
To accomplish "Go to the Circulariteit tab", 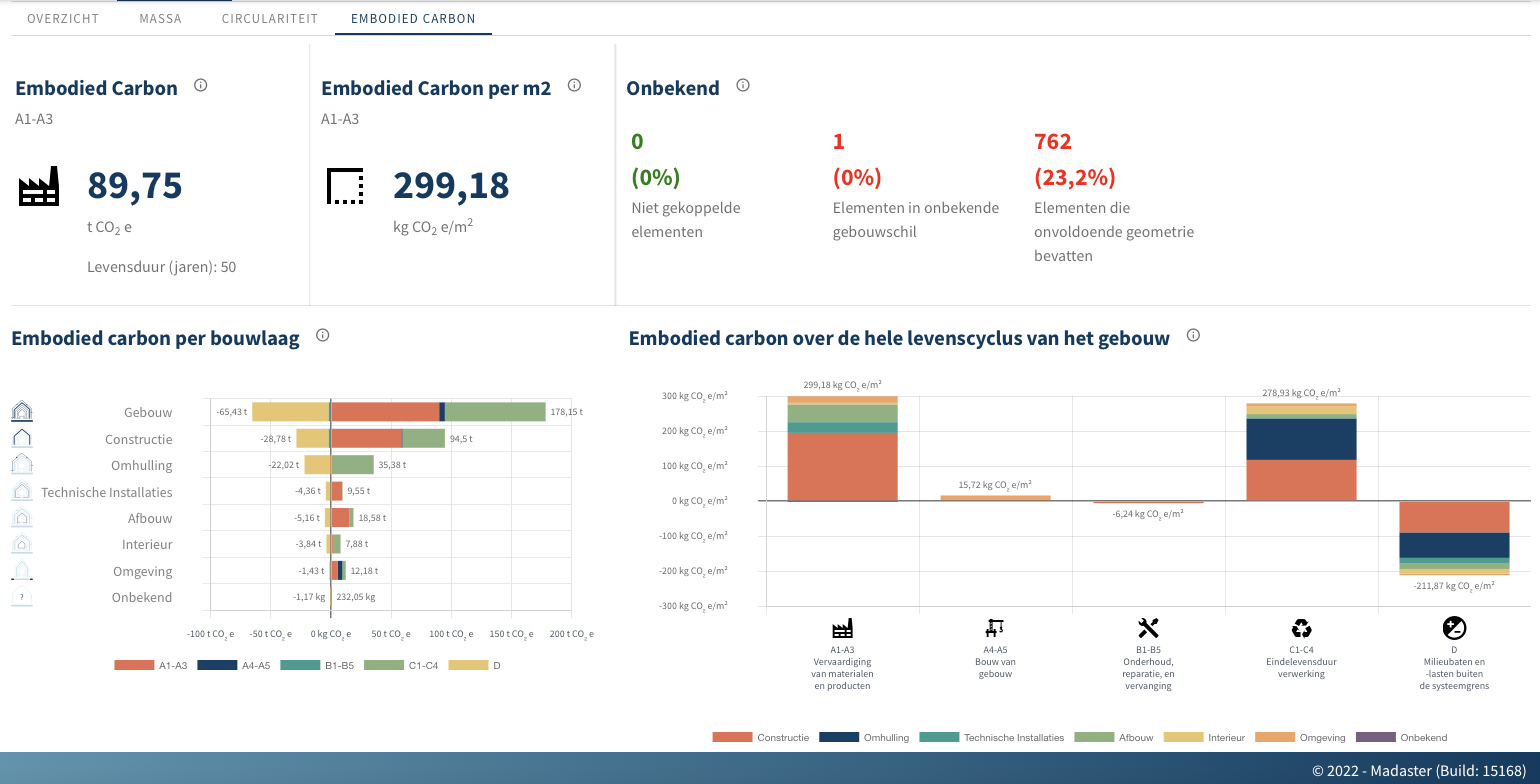I will [270, 18].
